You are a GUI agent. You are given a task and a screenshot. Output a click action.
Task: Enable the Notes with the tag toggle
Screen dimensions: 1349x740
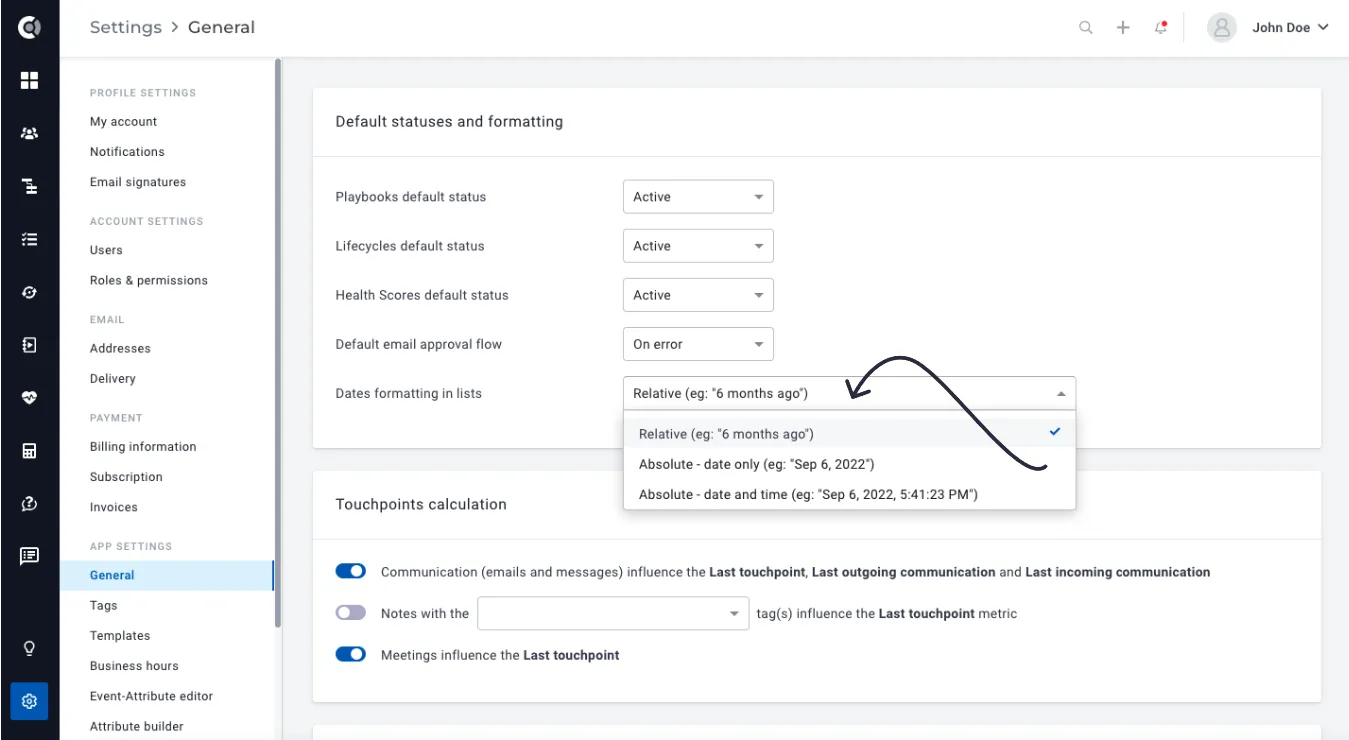tap(350, 613)
